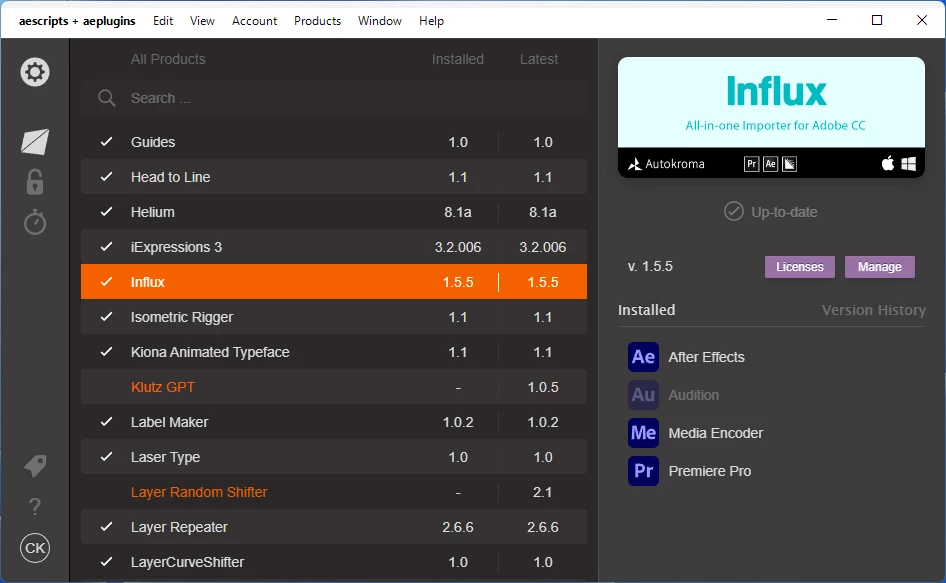Open the Products menu
The image size is (946, 583).
317,21
